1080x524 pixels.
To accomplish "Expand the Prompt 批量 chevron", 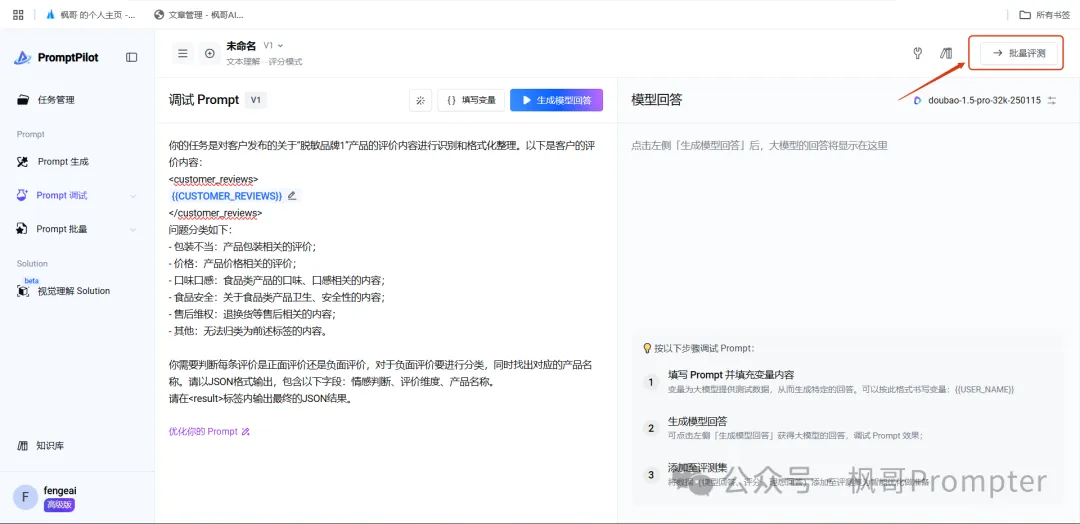I will click(x=133, y=230).
